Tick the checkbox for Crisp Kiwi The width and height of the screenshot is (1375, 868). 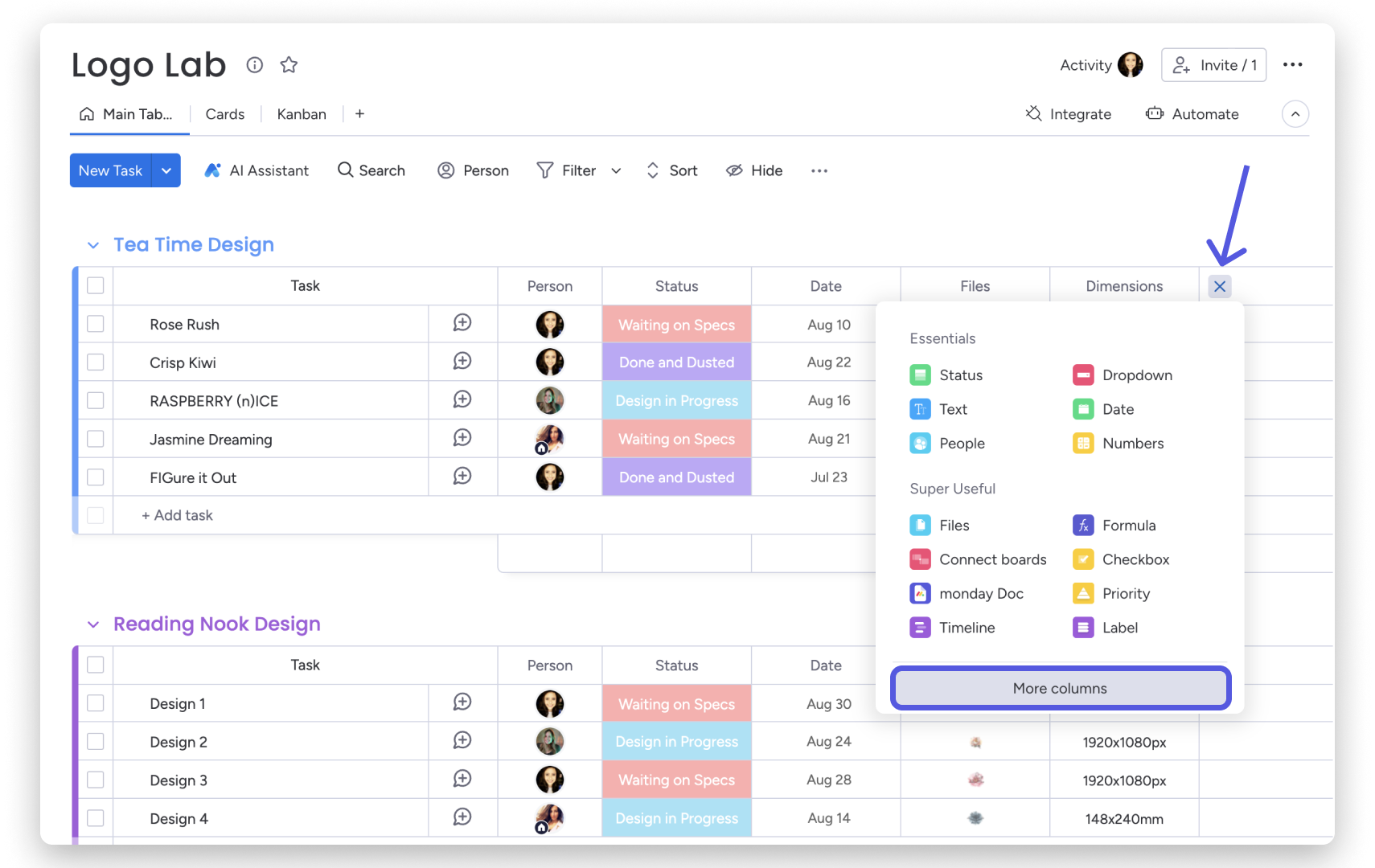(x=96, y=362)
